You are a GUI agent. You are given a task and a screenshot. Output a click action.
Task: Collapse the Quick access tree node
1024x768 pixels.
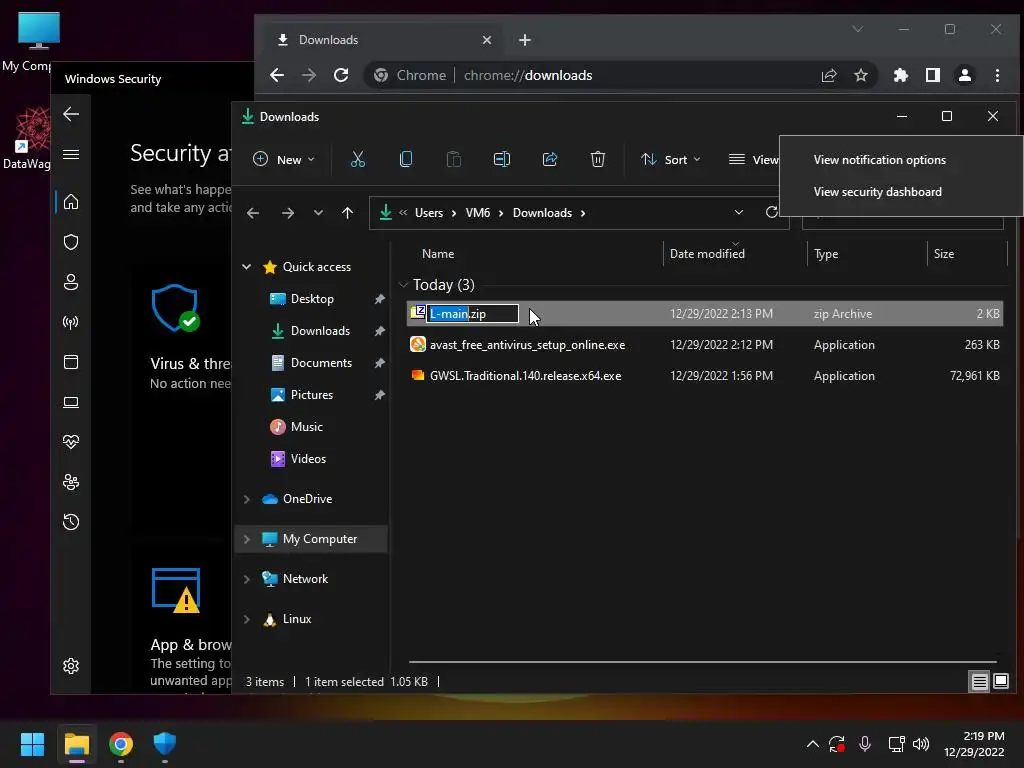(x=247, y=267)
